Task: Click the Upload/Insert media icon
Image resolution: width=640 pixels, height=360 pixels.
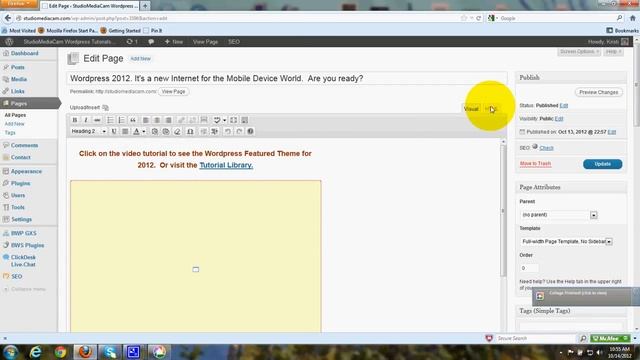Action: [105, 108]
